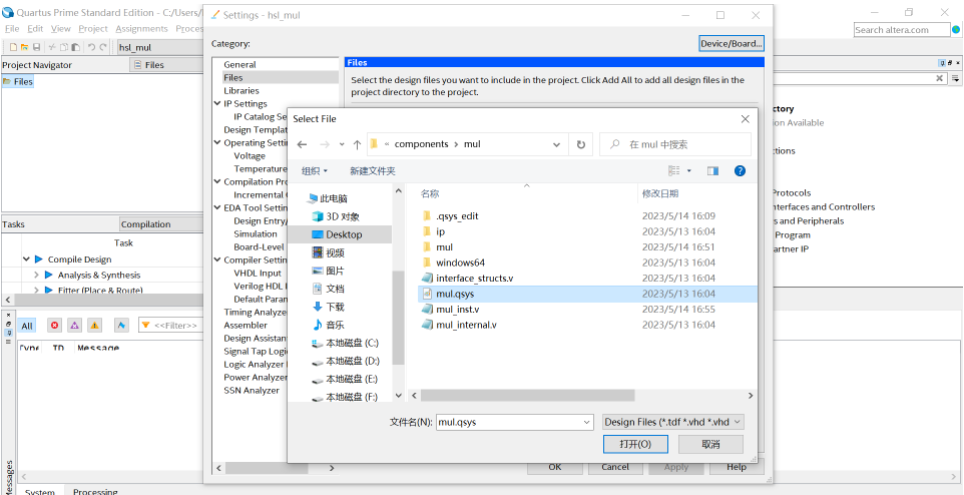This screenshot has width=964, height=495.
Task: Open the windows64 folder
Action: pos(454,263)
